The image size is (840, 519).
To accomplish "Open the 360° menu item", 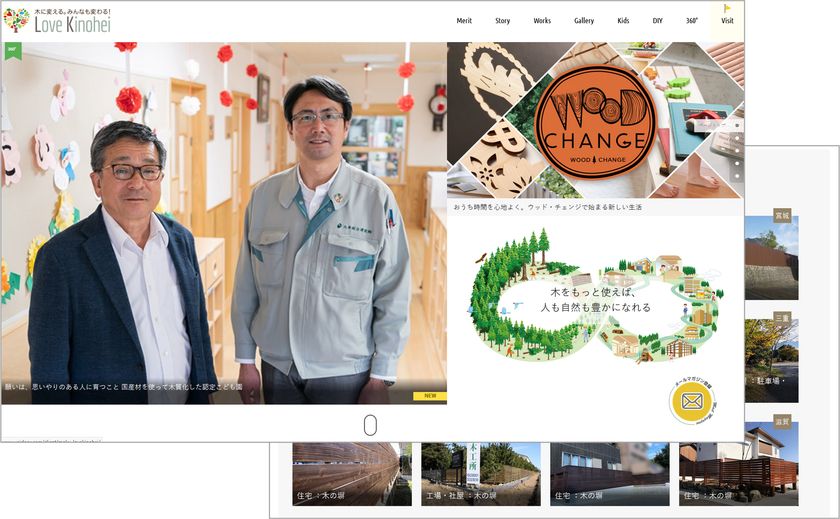I will click(x=692, y=21).
